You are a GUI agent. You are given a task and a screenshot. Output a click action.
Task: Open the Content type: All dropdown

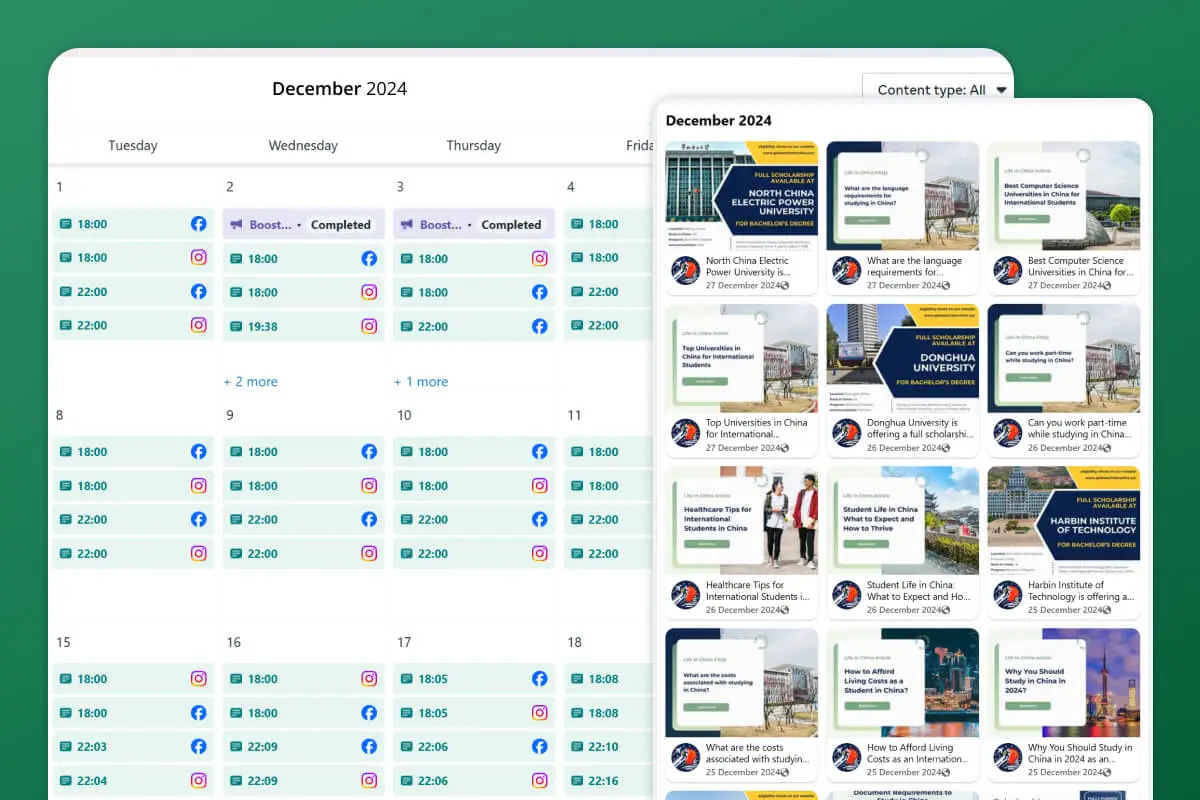coord(937,90)
